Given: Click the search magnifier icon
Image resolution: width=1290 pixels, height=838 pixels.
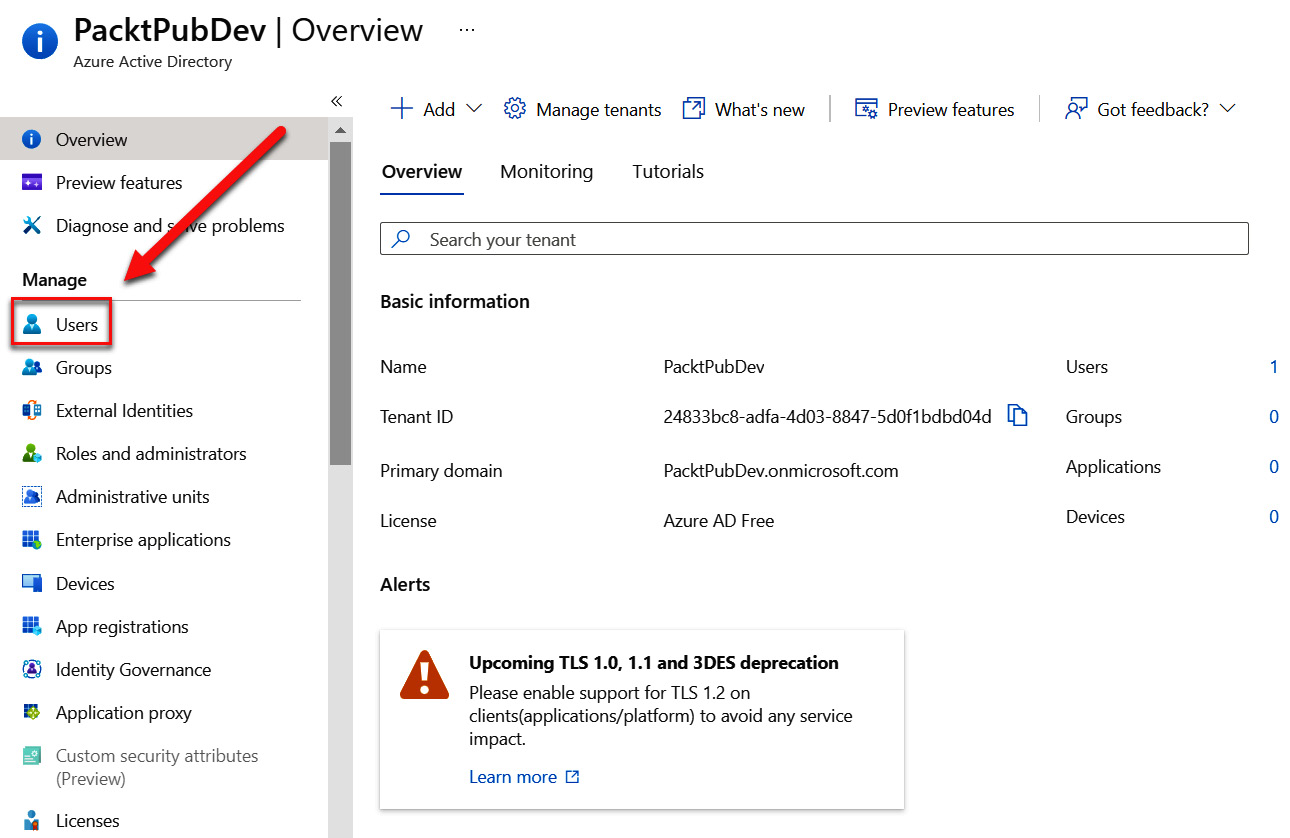Looking at the screenshot, I should 401,239.
